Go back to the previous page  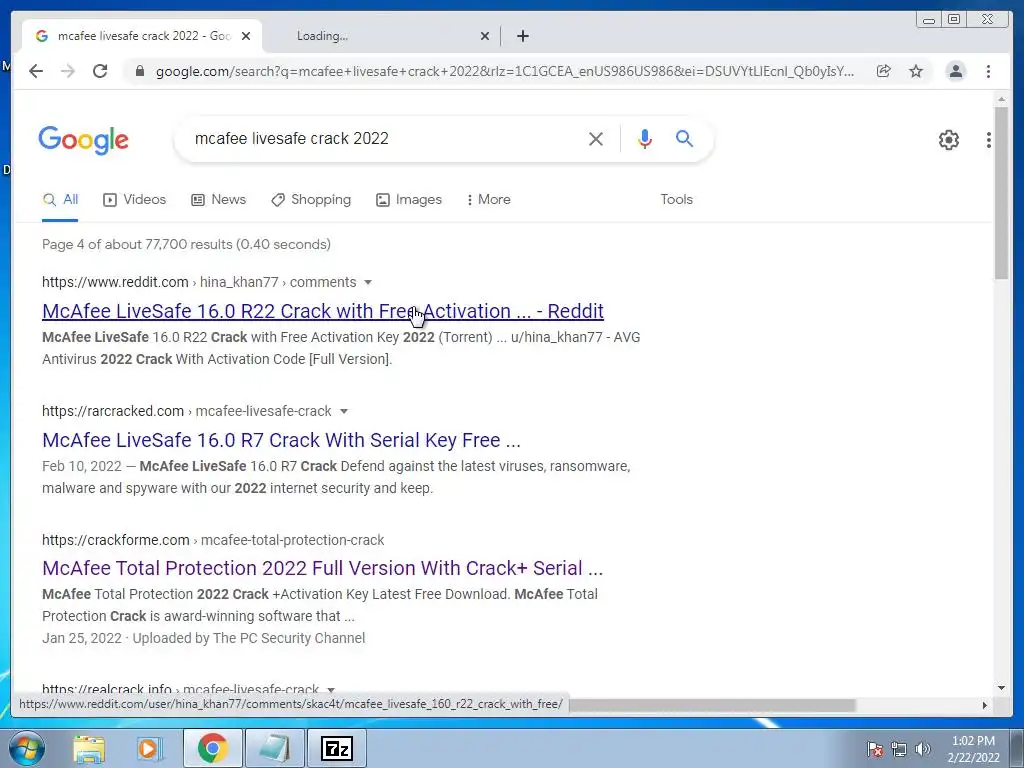tap(36, 71)
